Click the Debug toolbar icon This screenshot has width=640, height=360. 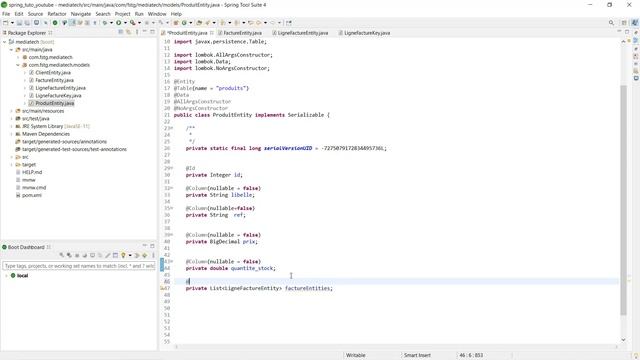coord(105,23)
